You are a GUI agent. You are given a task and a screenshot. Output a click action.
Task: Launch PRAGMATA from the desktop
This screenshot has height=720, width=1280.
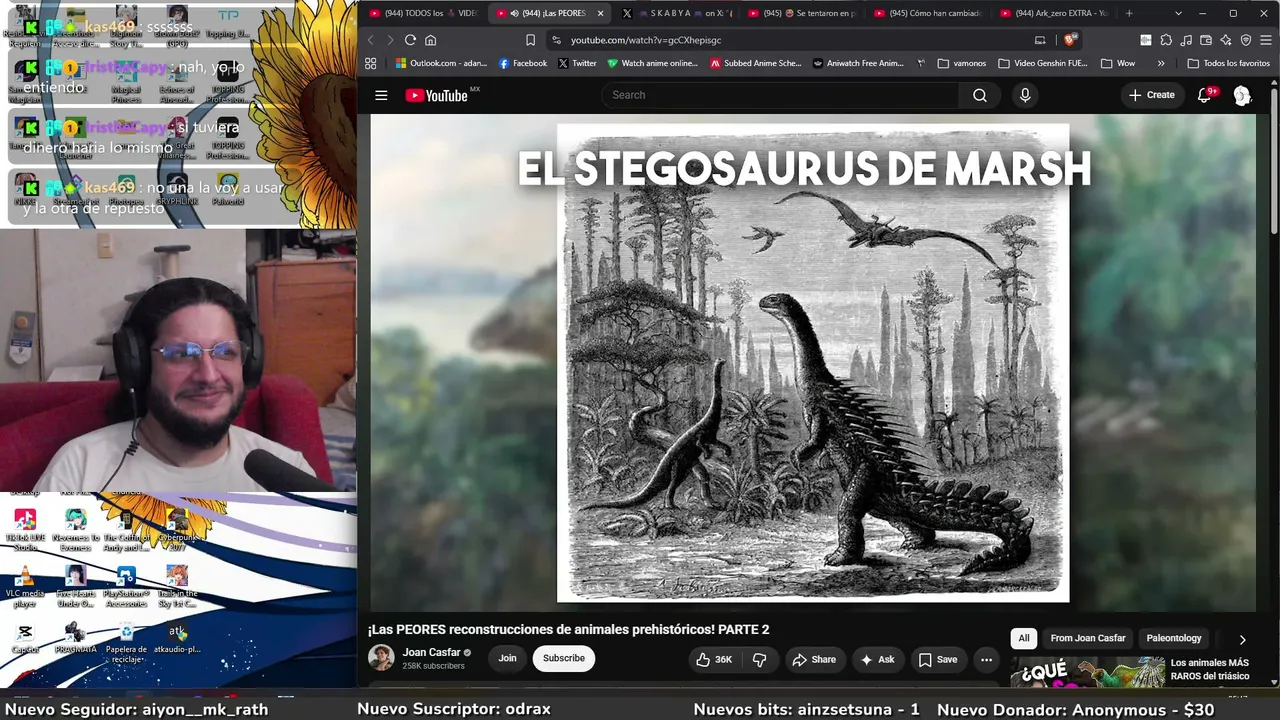(75, 639)
